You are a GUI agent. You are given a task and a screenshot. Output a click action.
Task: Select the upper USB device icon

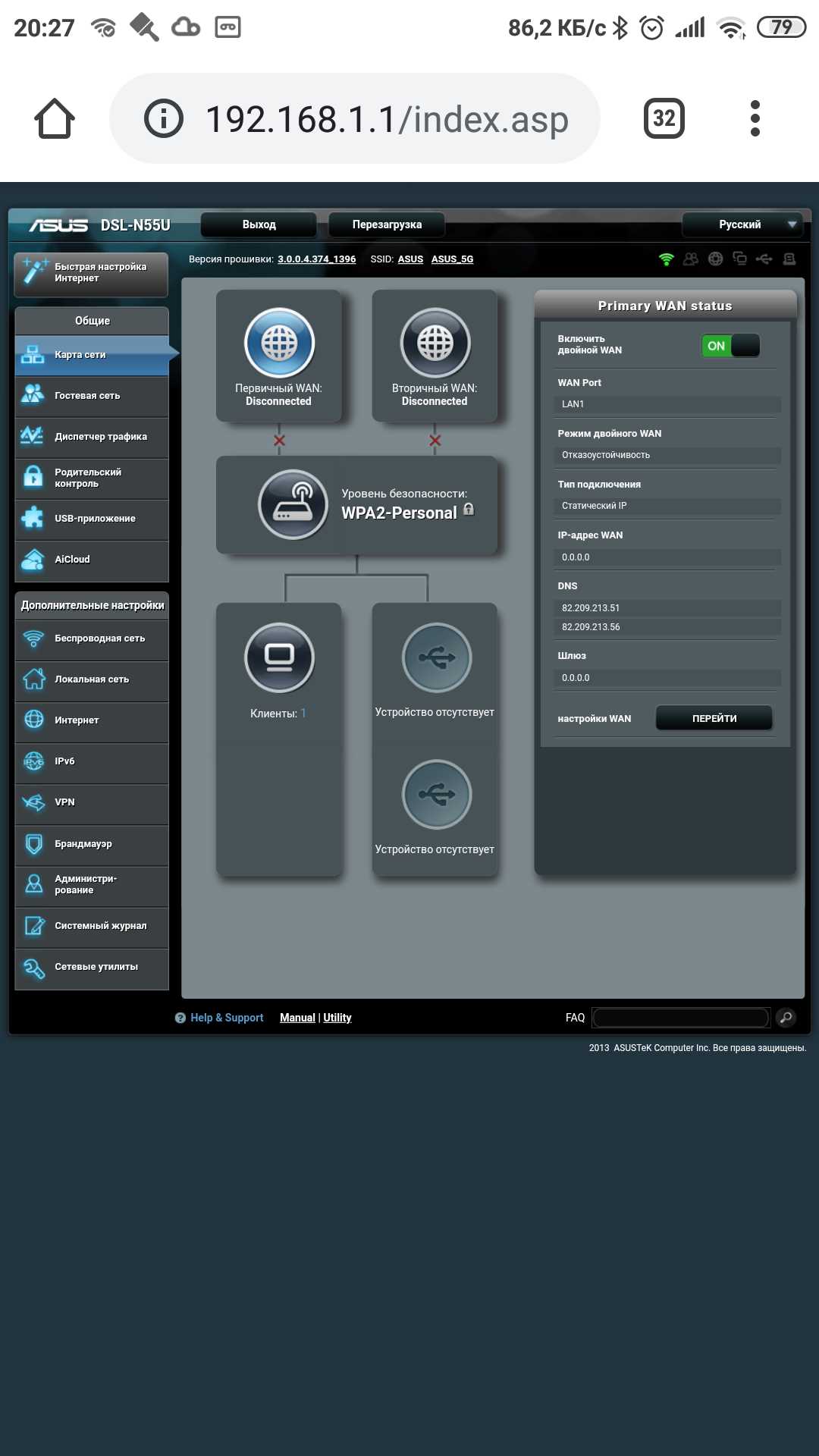437,657
